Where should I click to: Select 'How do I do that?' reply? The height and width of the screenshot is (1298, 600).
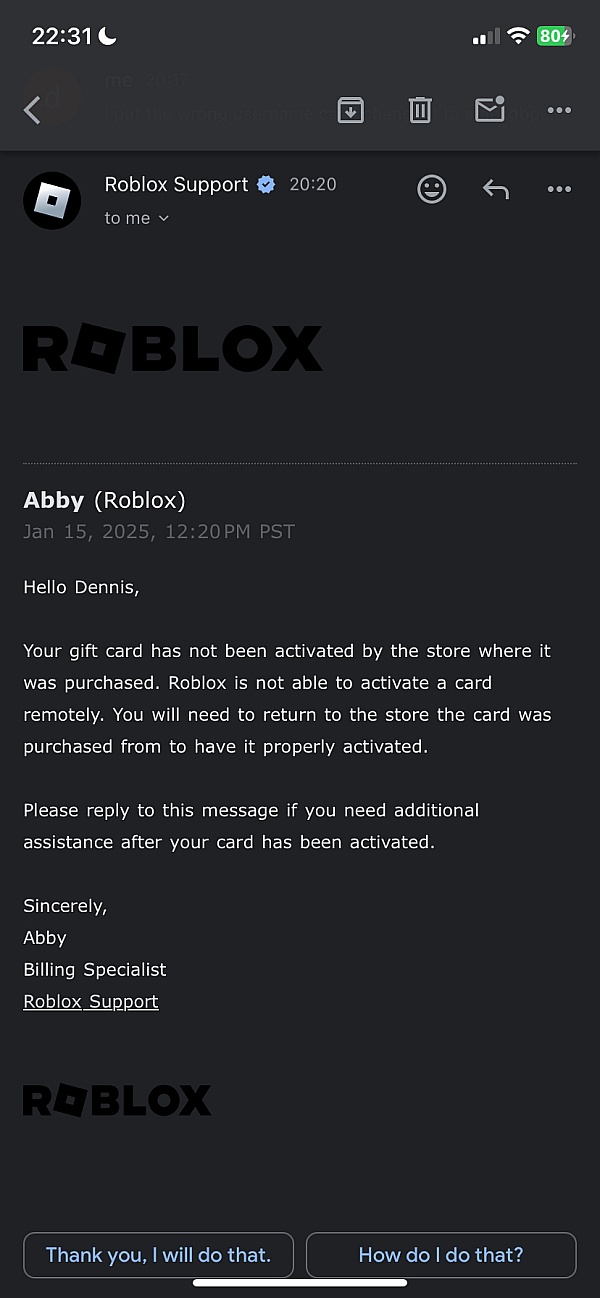point(441,1255)
